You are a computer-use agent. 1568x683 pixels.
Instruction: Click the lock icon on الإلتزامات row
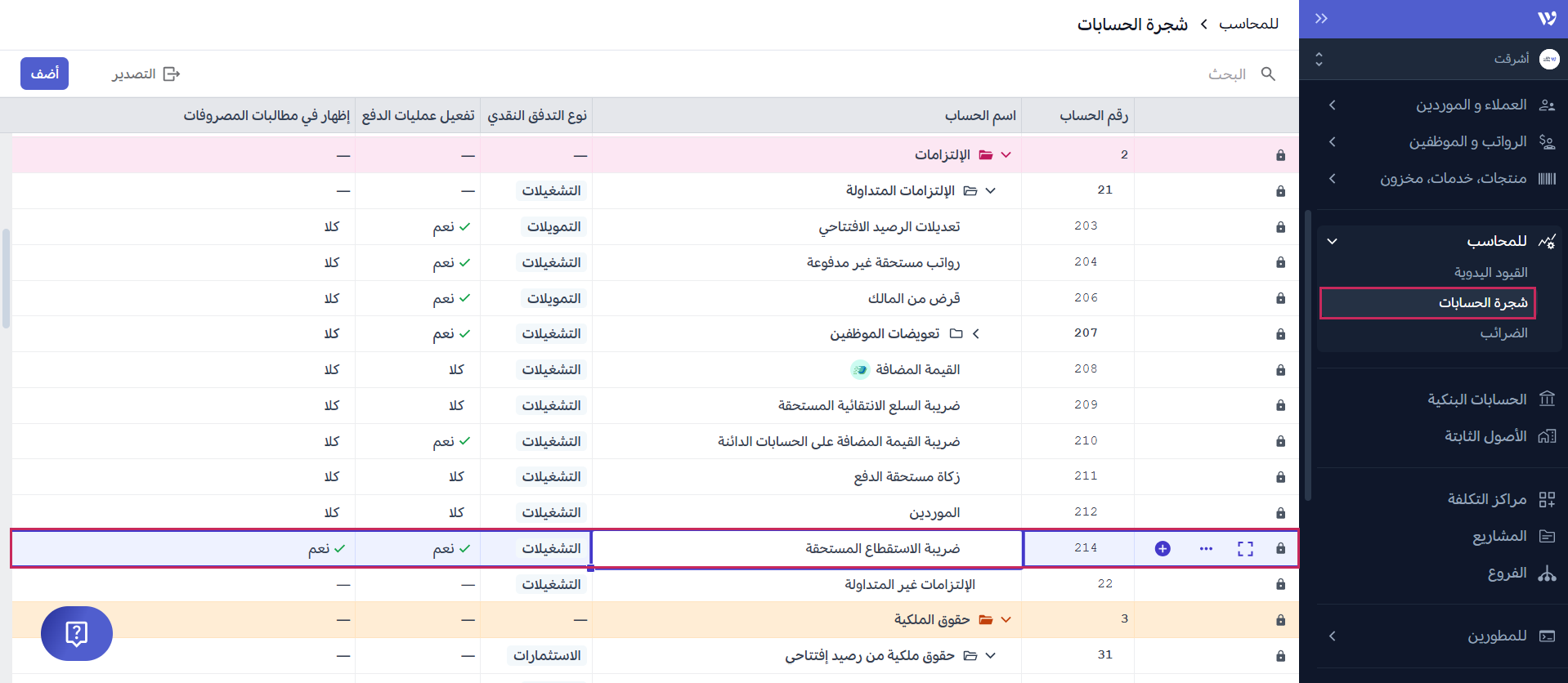tap(1280, 155)
